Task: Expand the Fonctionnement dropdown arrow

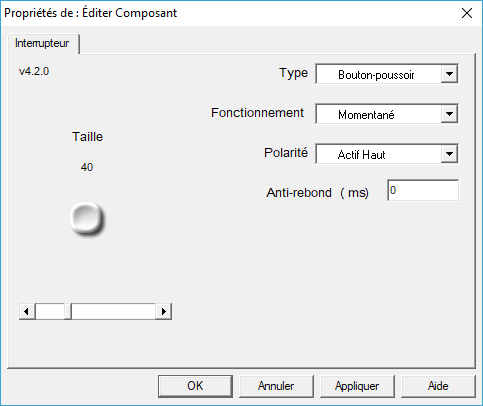Action: pyautogui.click(x=449, y=114)
